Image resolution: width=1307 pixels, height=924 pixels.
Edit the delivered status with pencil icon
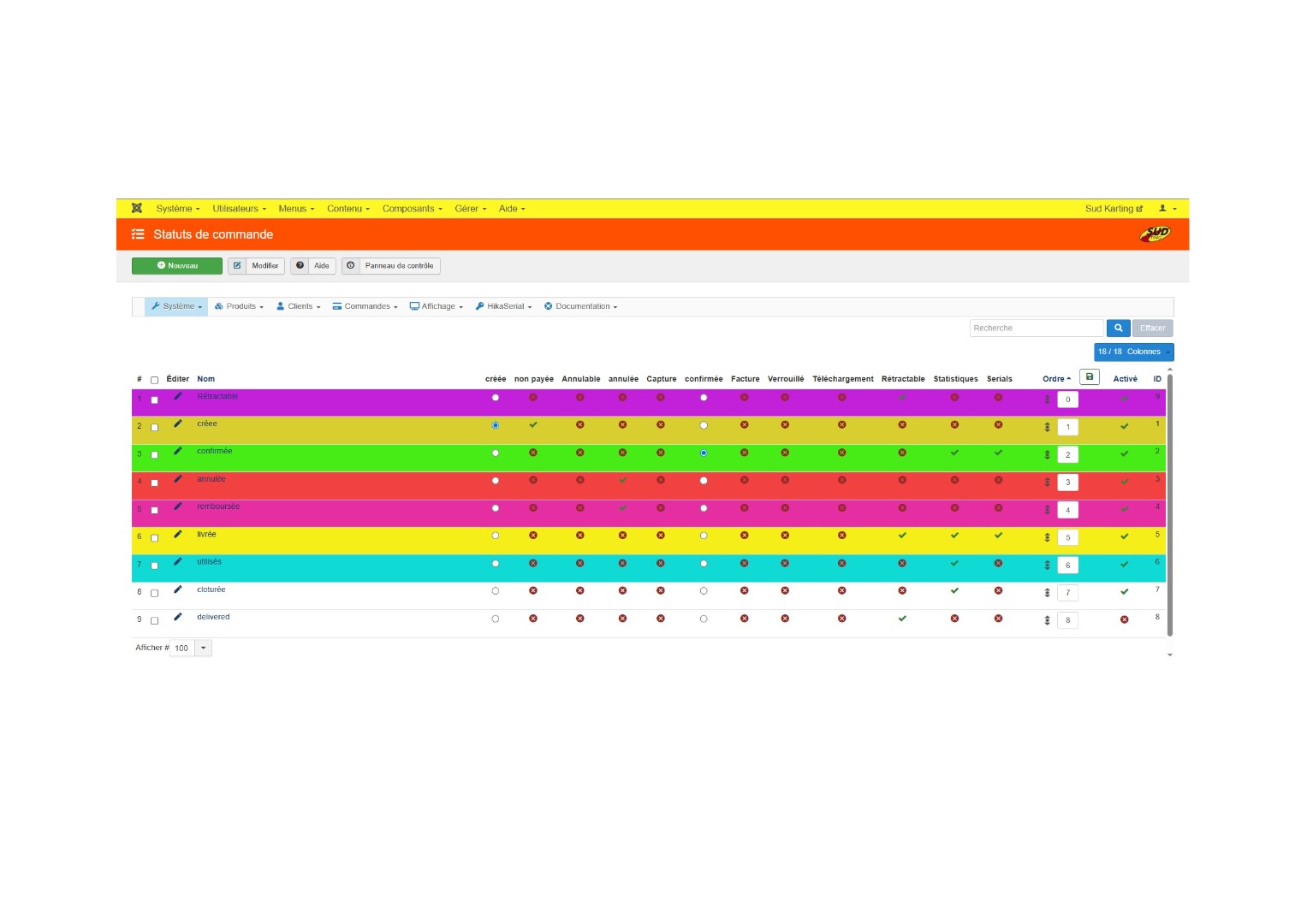pos(178,617)
